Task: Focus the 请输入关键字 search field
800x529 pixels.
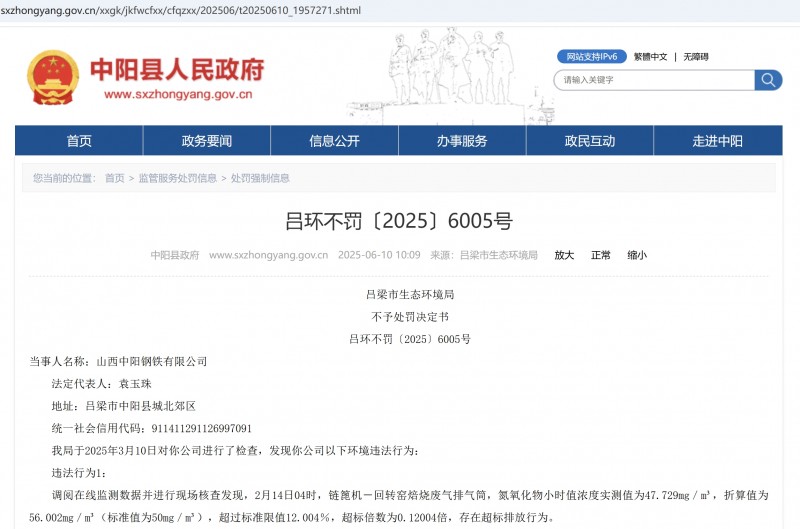Action: (x=653, y=80)
